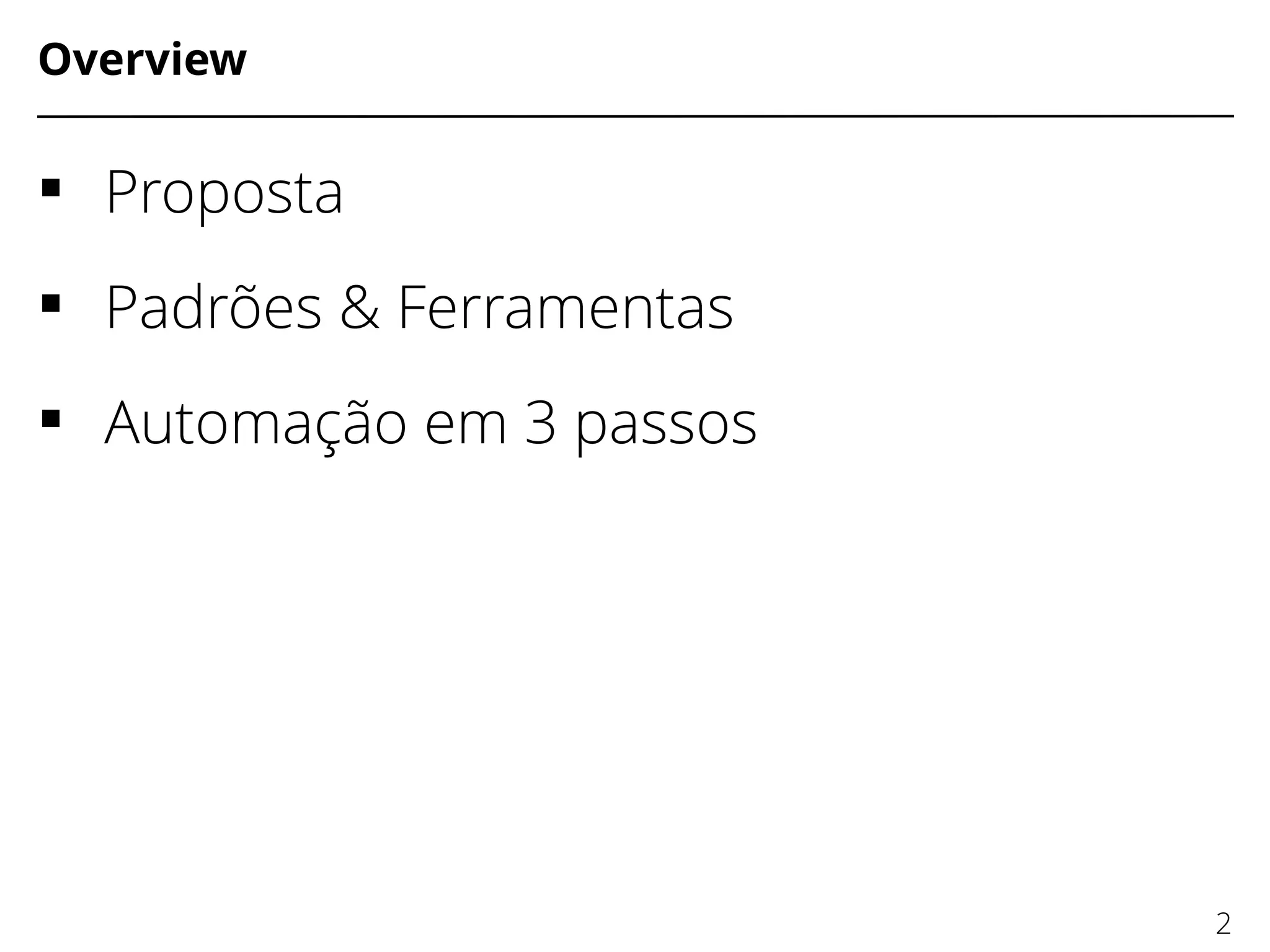Select the bullet marker before Padrões

[x=50, y=303]
